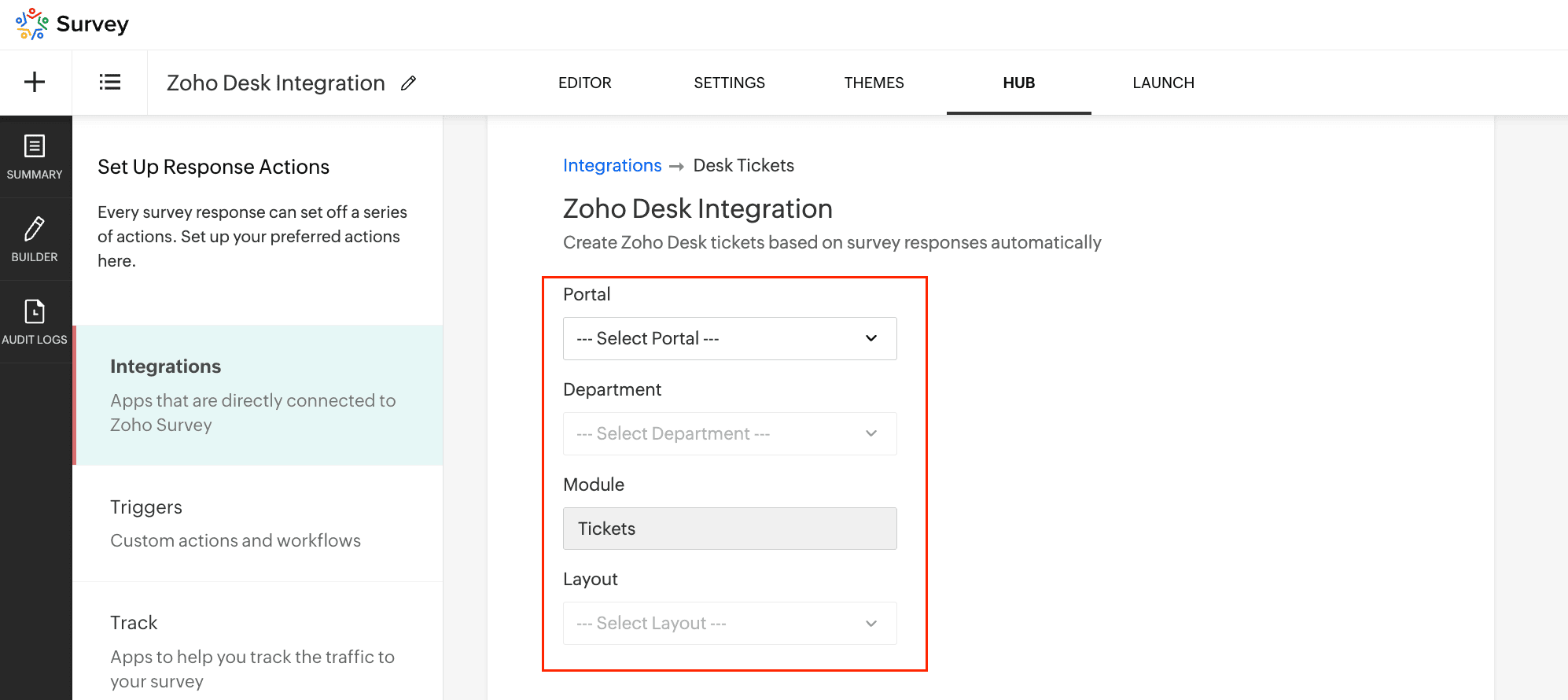Expand the Select Portal dropdown
The image size is (1568, 700).
729,338
